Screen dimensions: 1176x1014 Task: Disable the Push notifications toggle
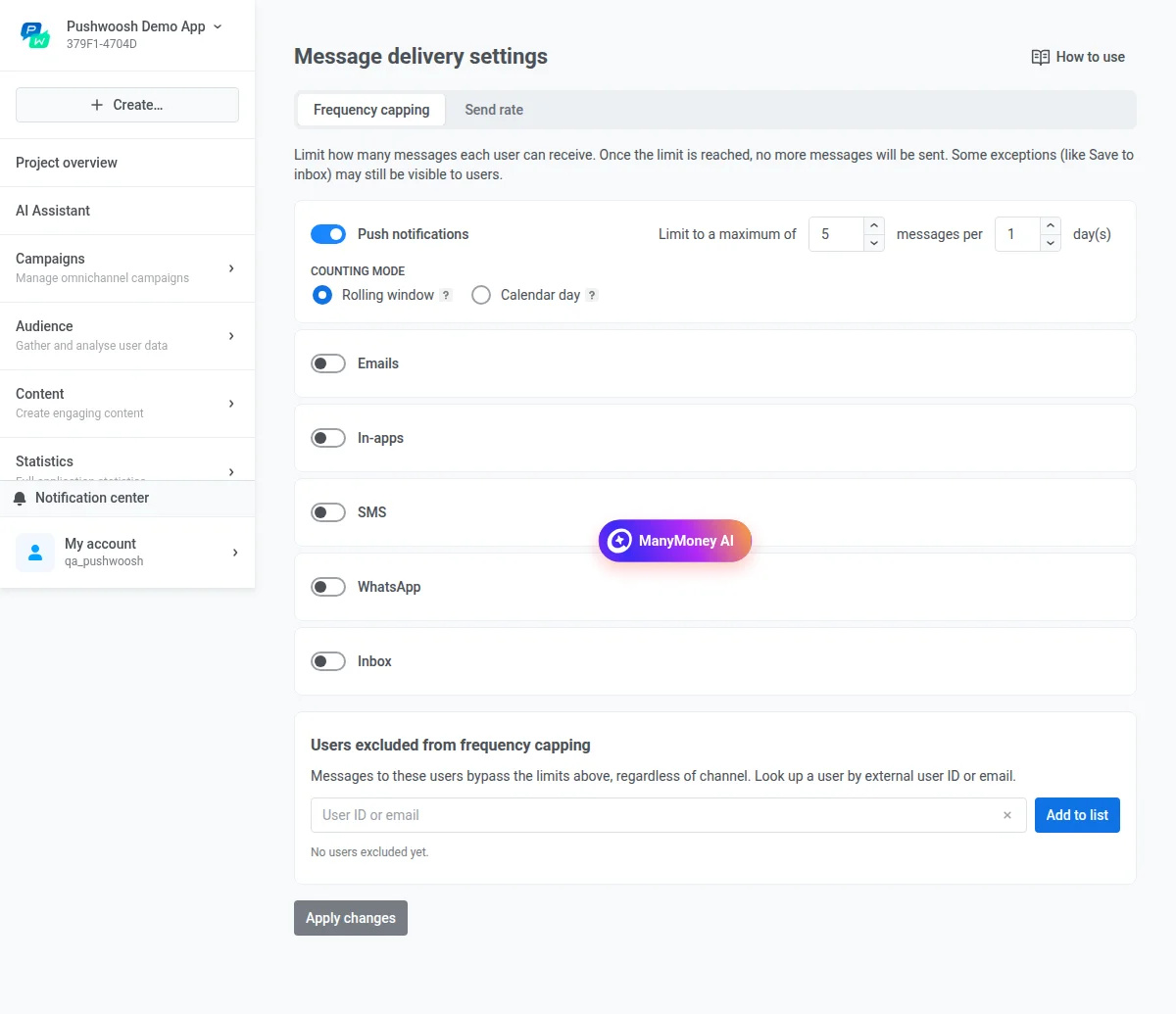coord(328,234)
